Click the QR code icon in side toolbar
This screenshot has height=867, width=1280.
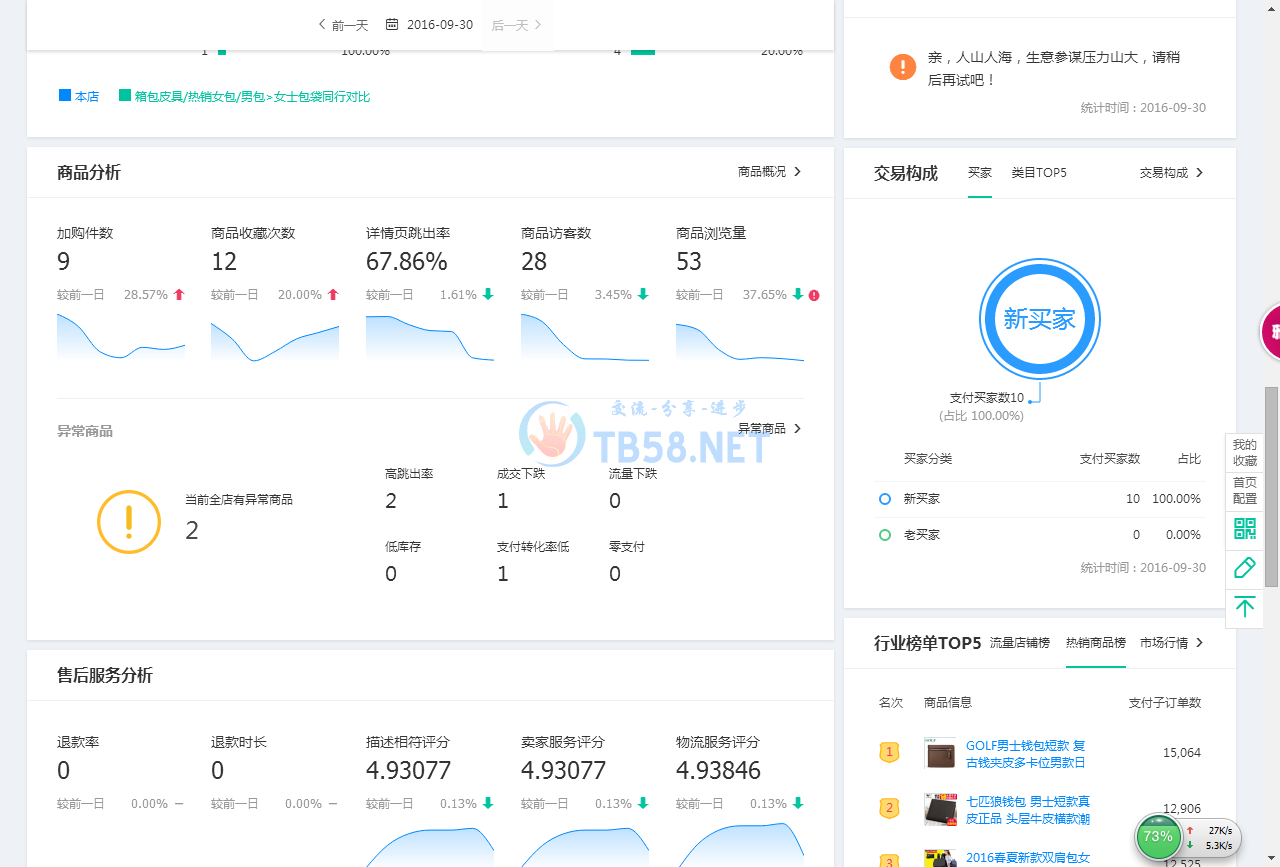(x=1245, y=529)
